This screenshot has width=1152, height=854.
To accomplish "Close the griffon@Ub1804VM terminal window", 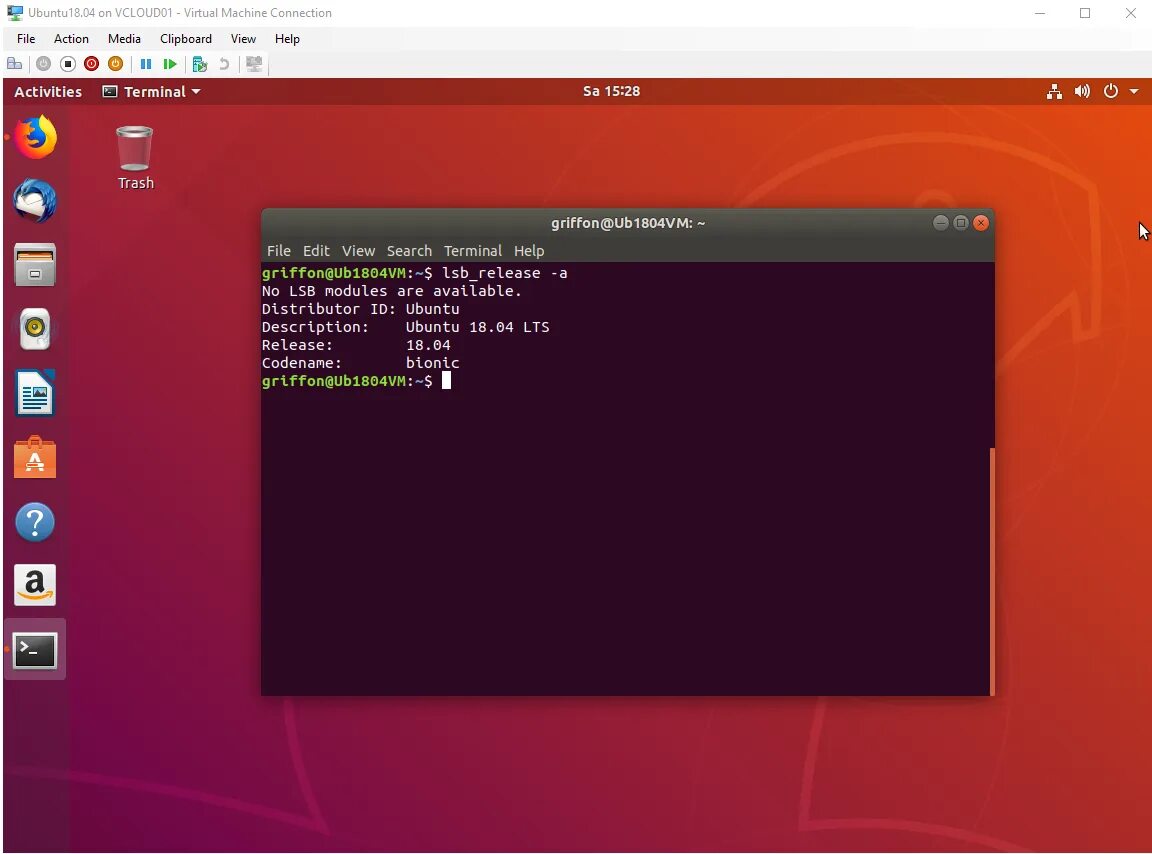I will (x=981, y=223).
